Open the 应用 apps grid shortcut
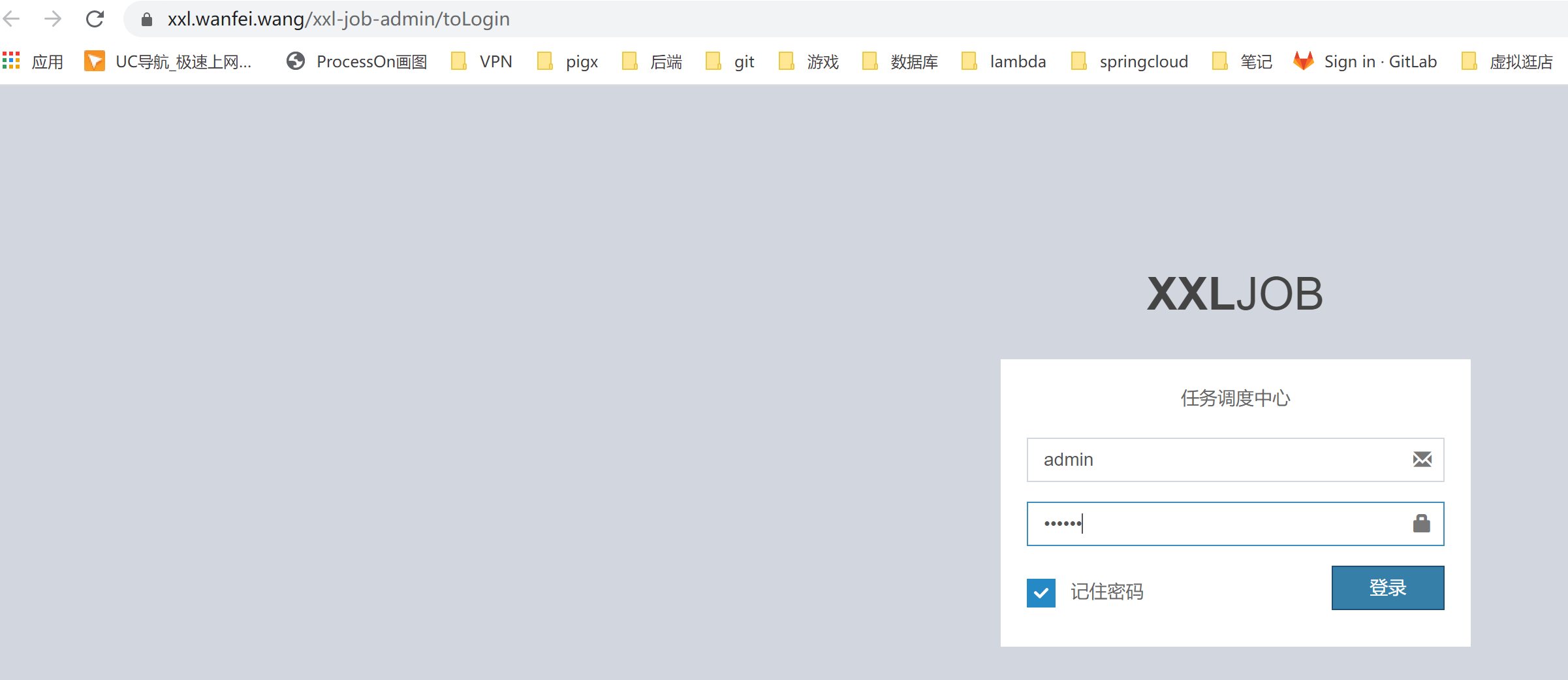The height and width of the screenshot is (680, 1568). tap(33, 61)
